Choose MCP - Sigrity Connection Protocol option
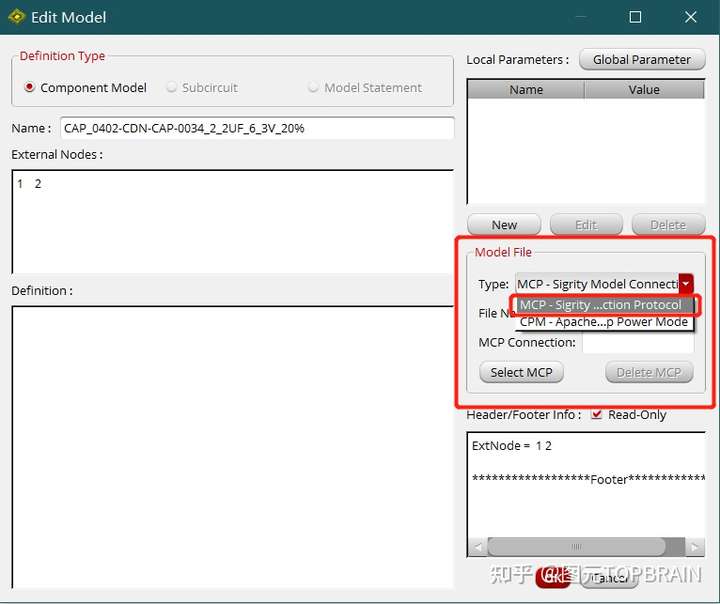 (604, 305)
